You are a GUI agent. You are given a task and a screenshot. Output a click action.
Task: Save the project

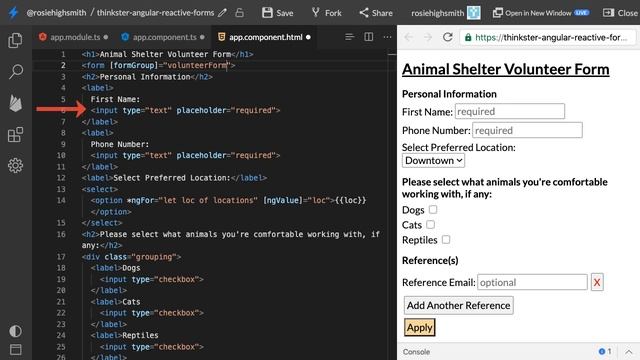click(x=278, y=13)
